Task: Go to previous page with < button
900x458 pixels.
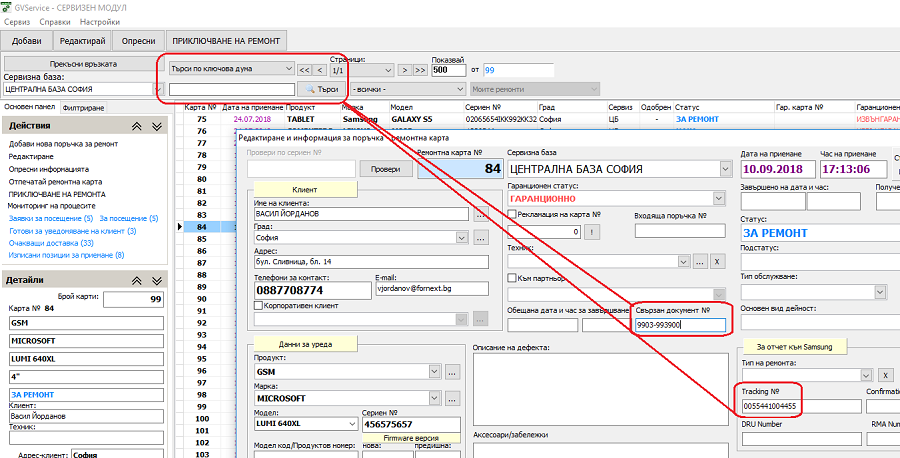Action: coord(320,70)
